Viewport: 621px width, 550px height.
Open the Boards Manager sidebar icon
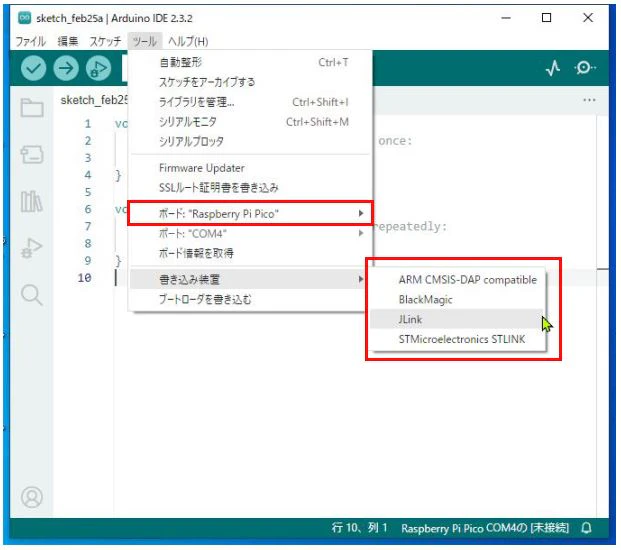click(32, 154)
